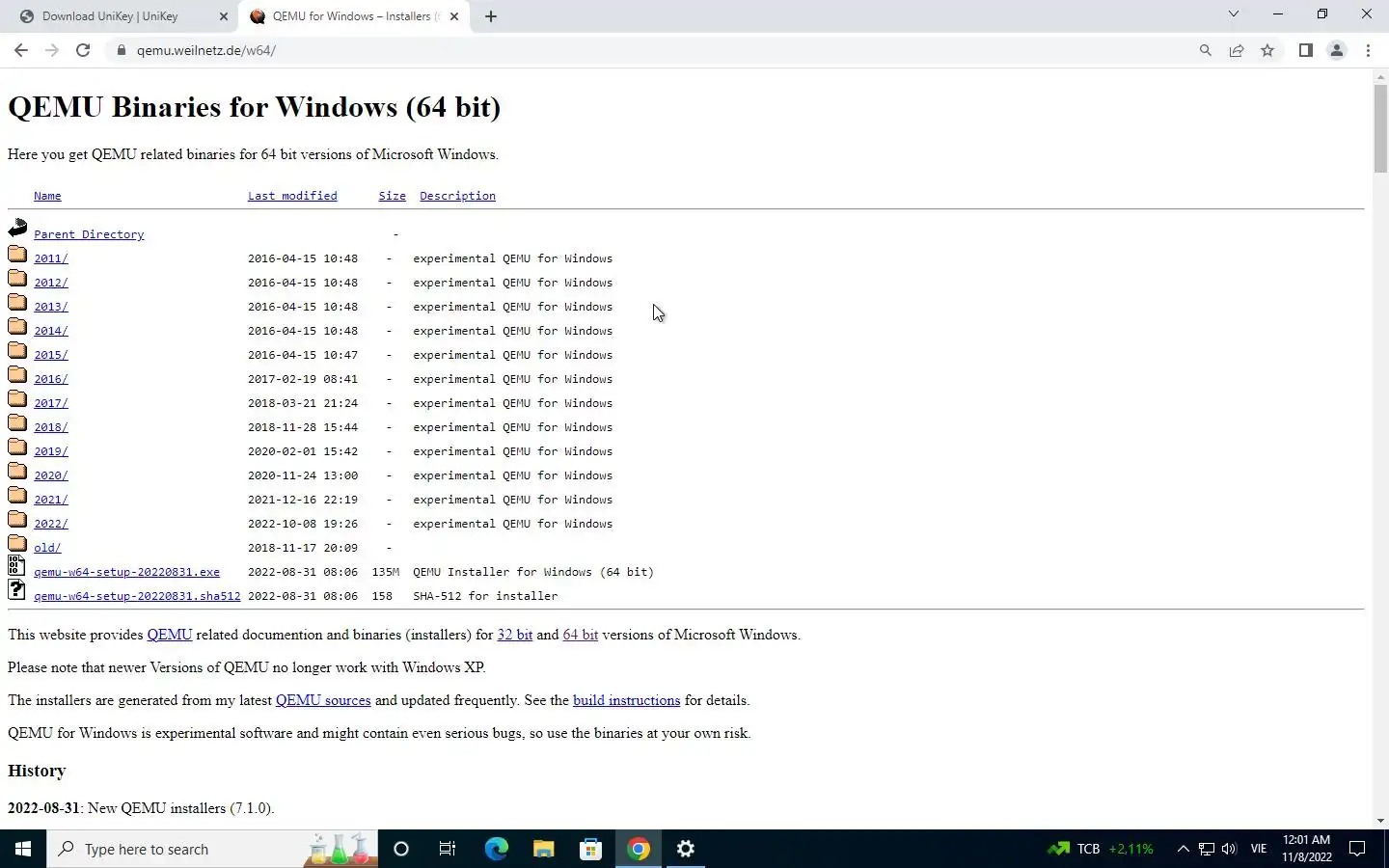The height and width of the screenshot is (868, 1389).
Task: Click the VIE input language indicator
Action: (x=1258, y=849)
